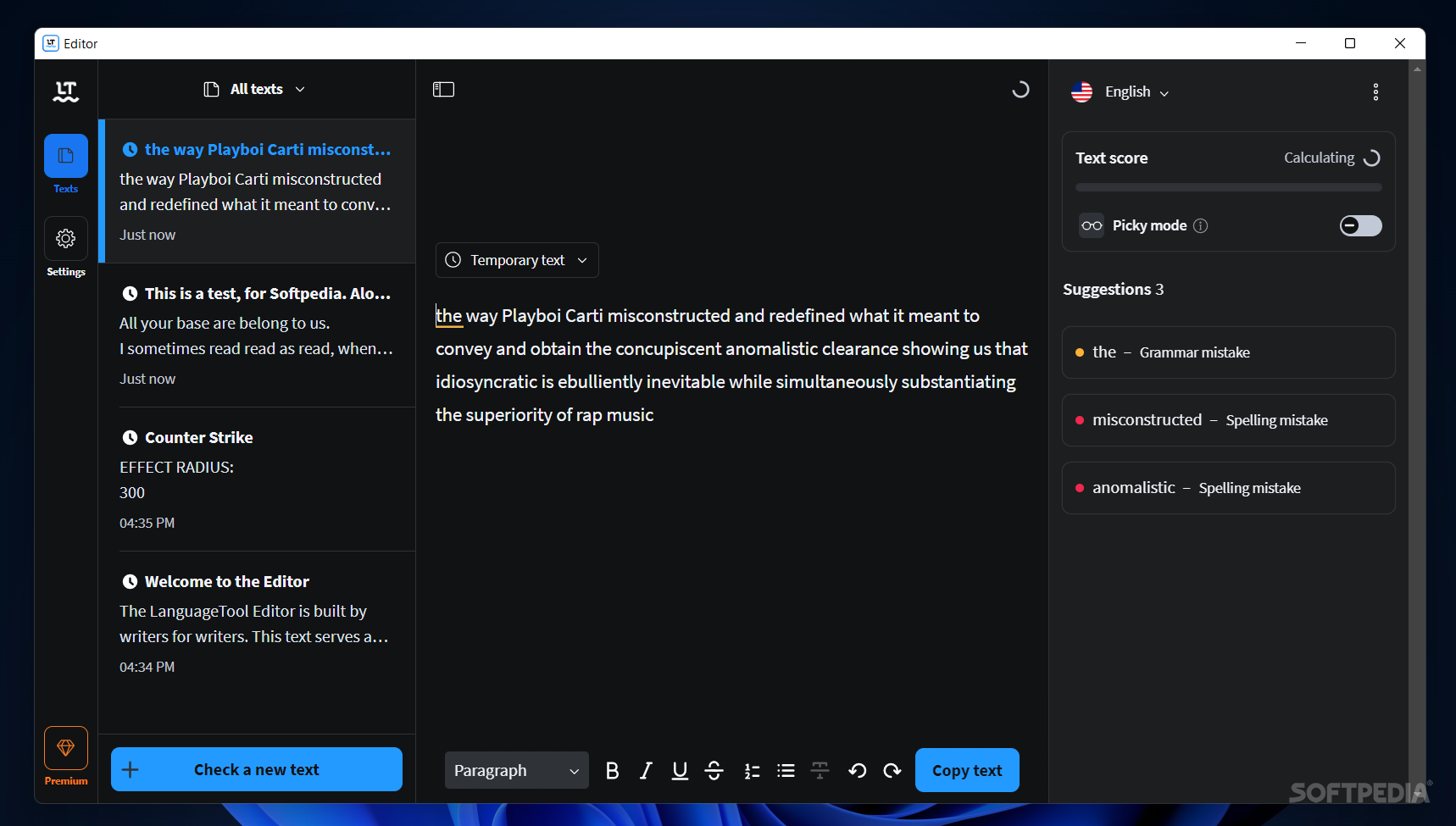Insert a numbered list

point(752,770)
